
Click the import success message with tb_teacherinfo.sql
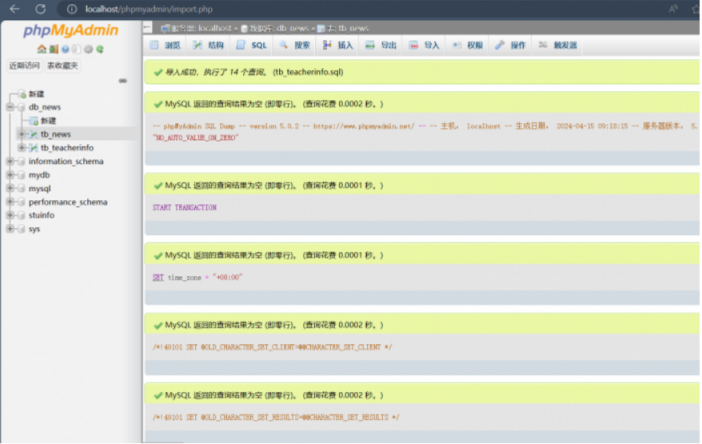coord(254,72)
